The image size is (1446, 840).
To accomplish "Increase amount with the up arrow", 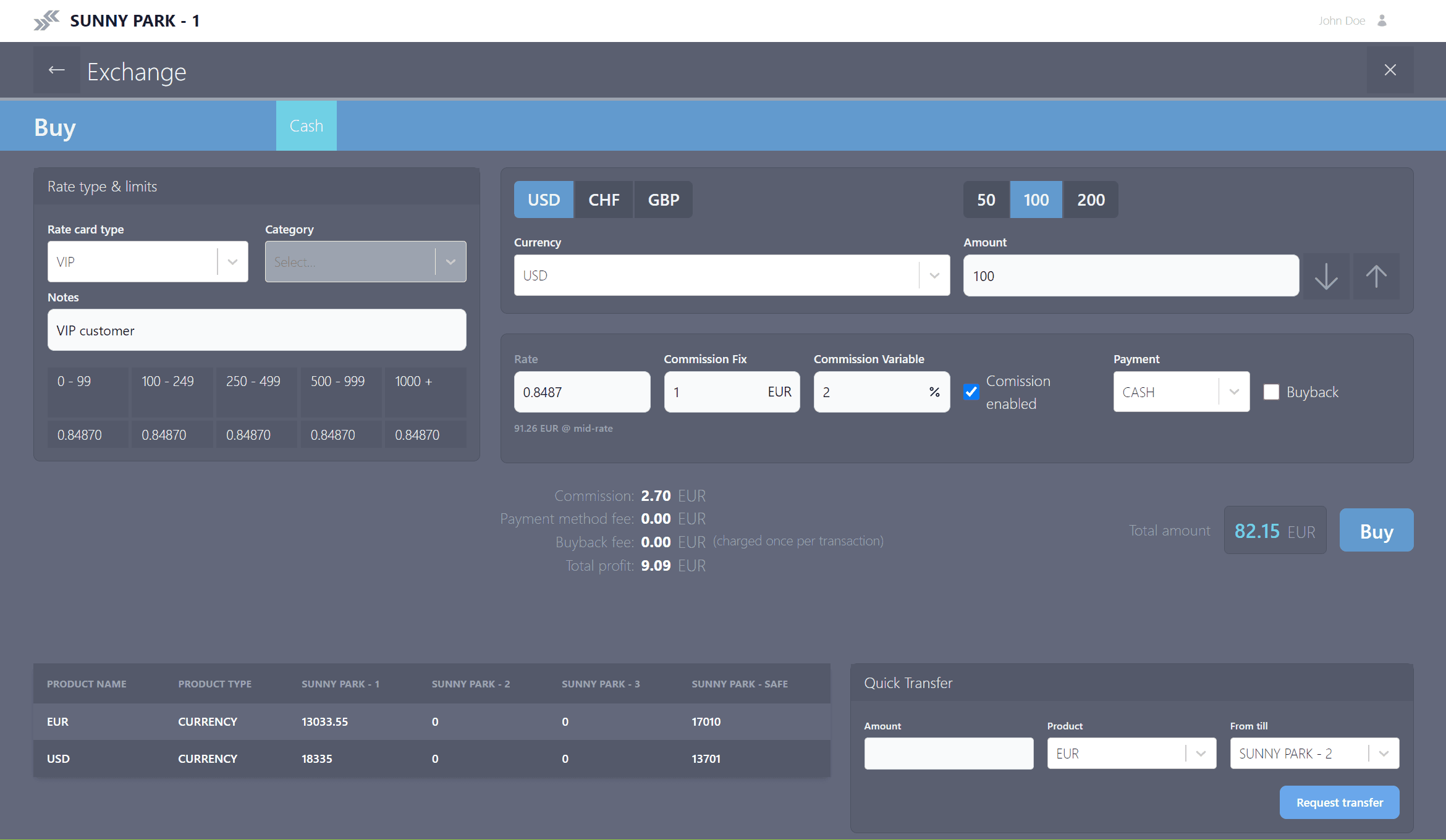I will (1376, 276).
